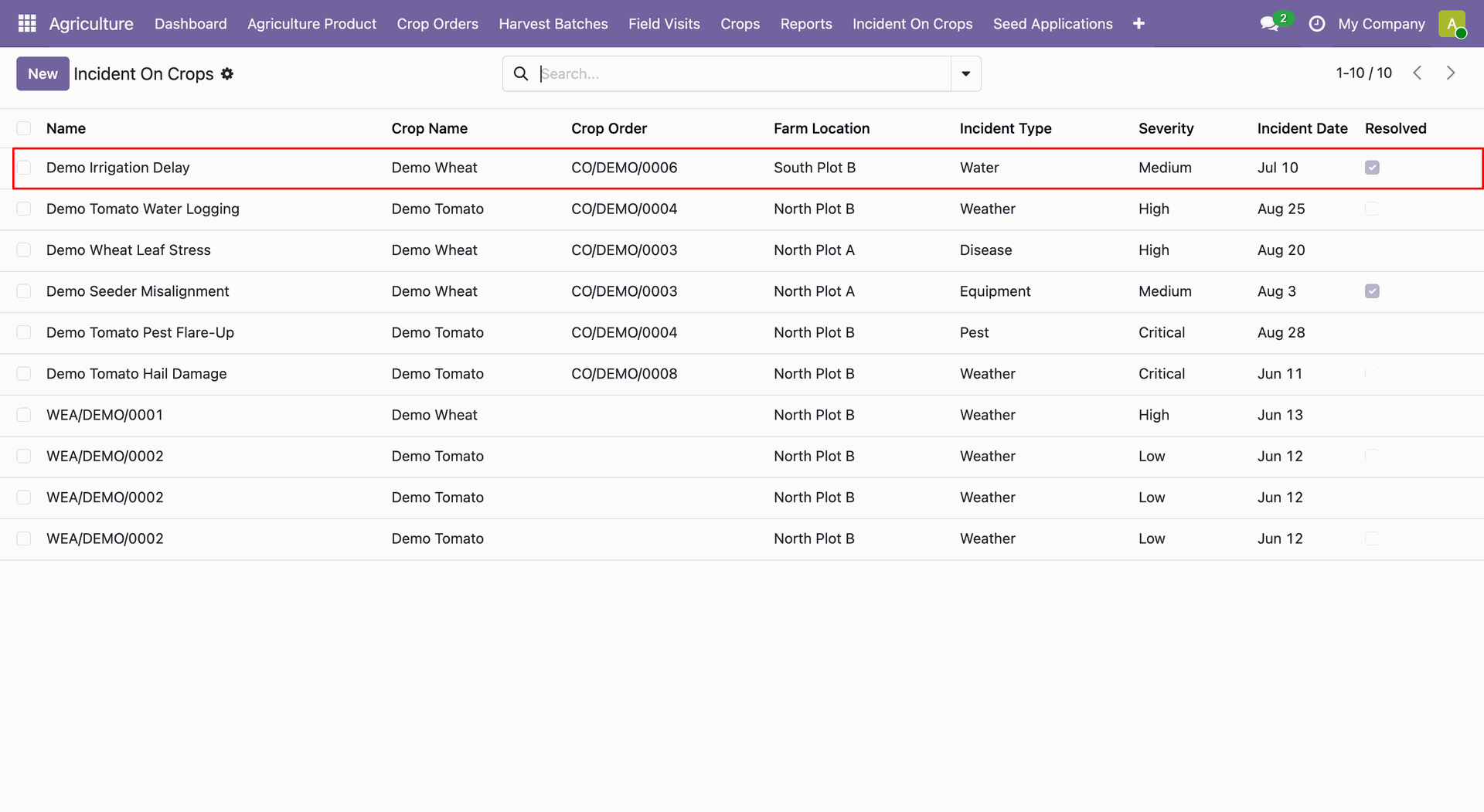Toggle the select-all header checkbox

pyautogui.click(x=24, y=128)
